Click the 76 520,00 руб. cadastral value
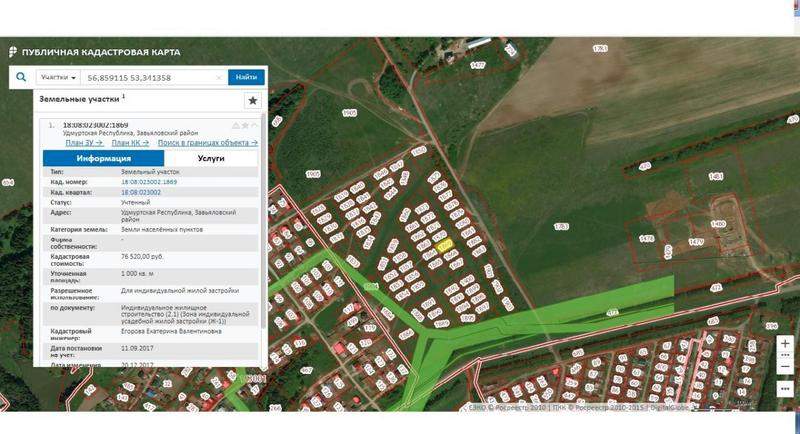The width and height of the screenshot is (800, 434). (142, 257)
